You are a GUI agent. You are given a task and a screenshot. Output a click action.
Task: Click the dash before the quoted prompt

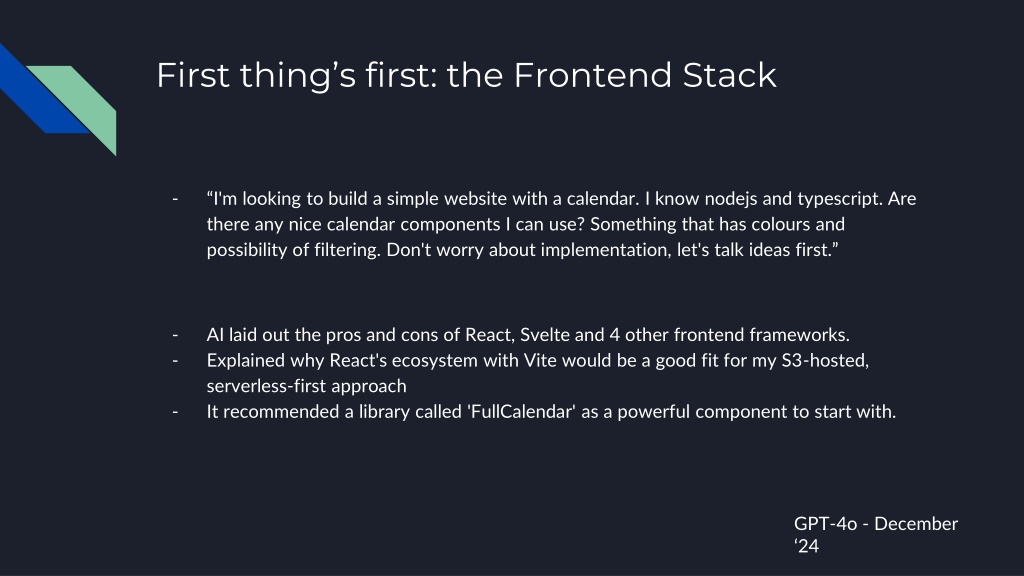pyautogui.click(x=175, y=198)
